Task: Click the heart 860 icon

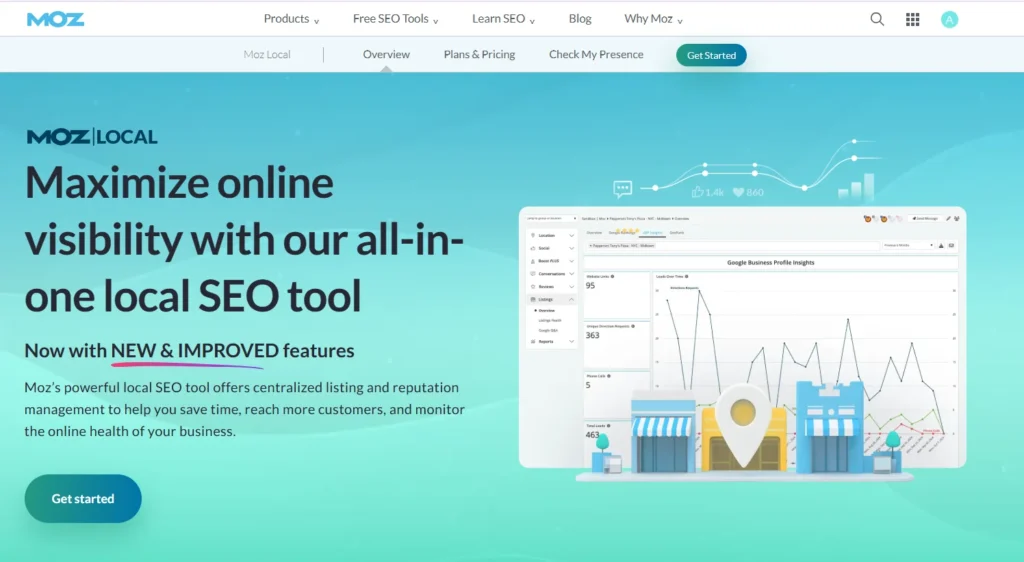Action: coord(739,192)
